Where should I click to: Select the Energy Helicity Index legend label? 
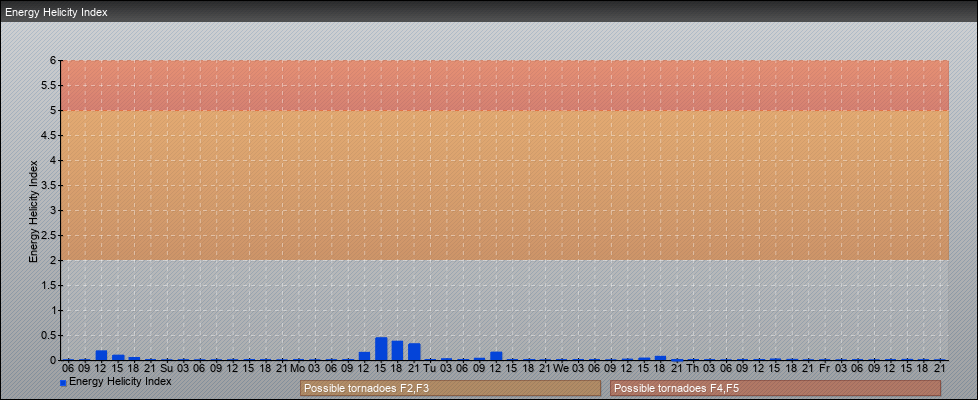[120, 381]
